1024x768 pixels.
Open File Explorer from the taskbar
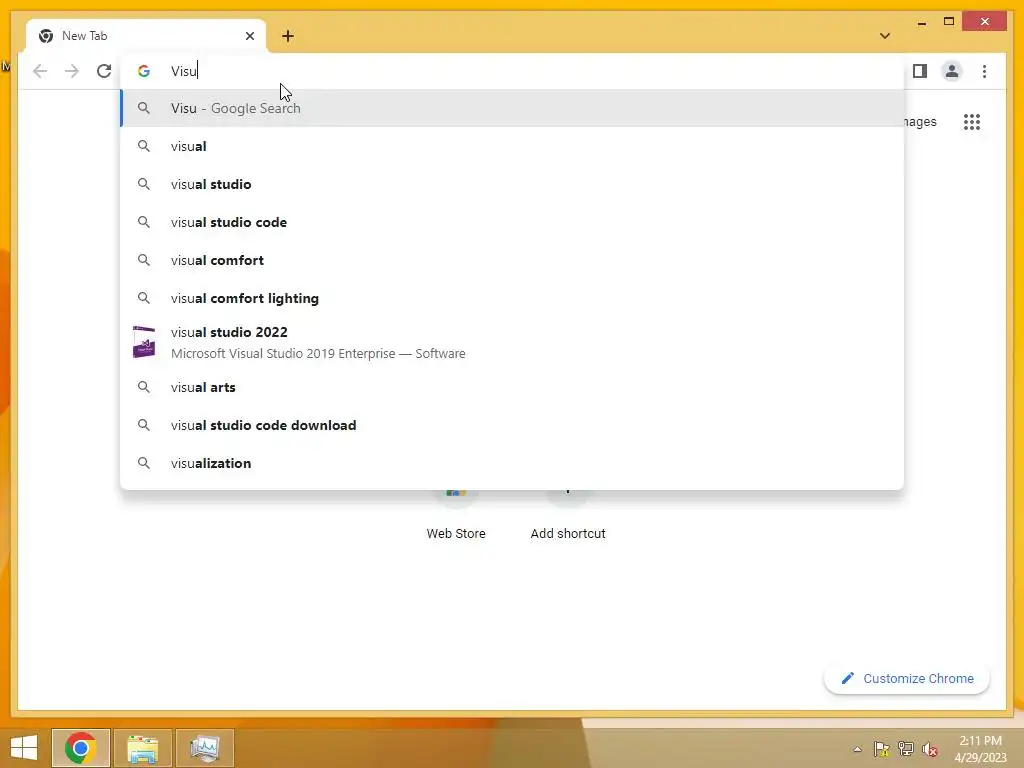142,748
